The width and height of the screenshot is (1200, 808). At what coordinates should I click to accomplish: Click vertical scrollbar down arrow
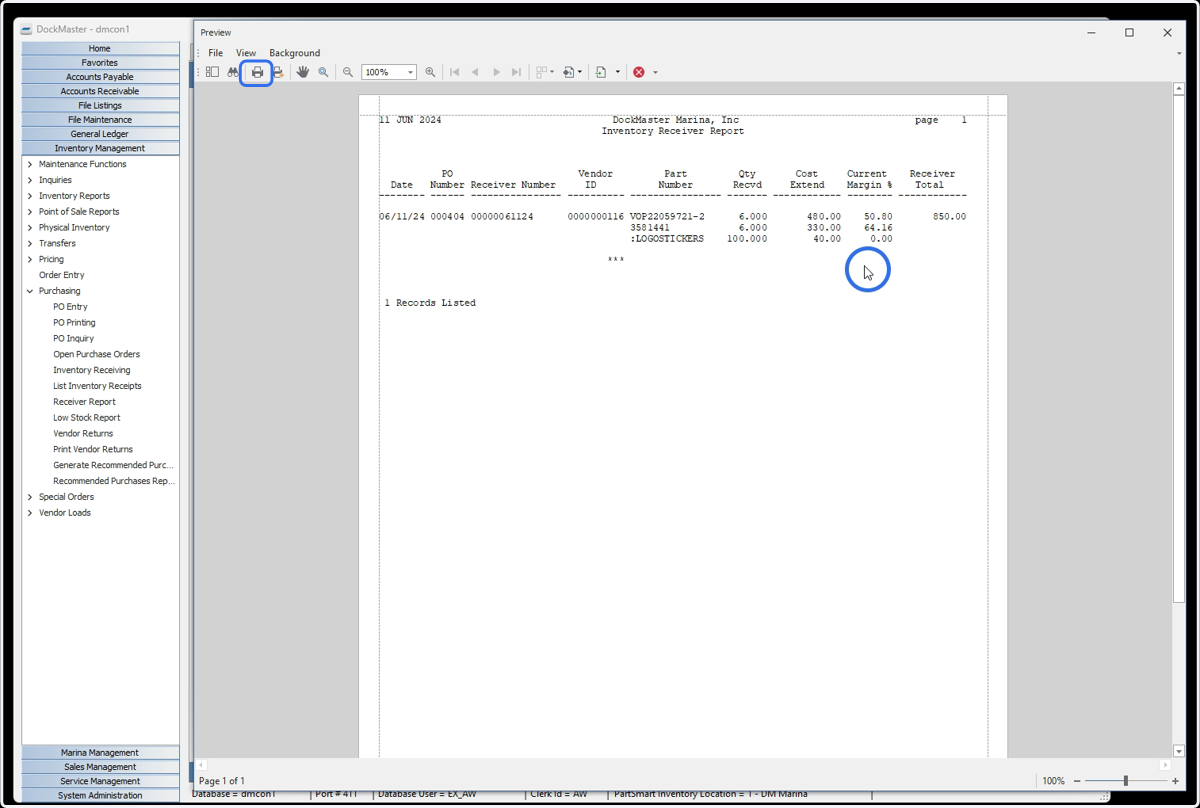[x=1179, y=751]
